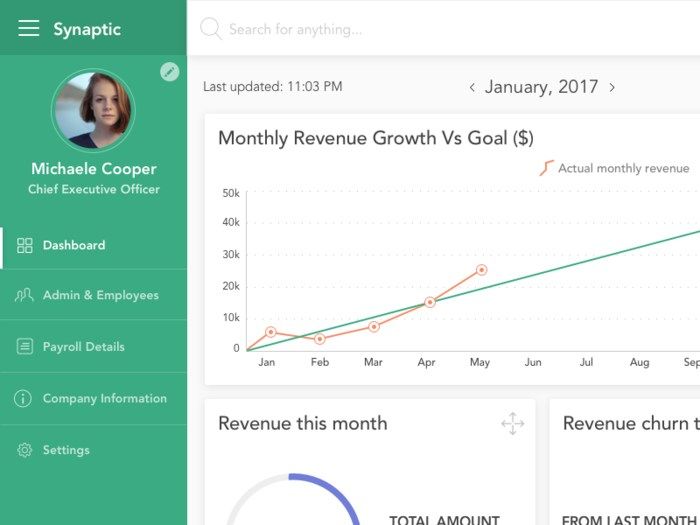700x525 pixels.
Task: Open the hamburger menu beside Synaptic
Action: point(29,28)
